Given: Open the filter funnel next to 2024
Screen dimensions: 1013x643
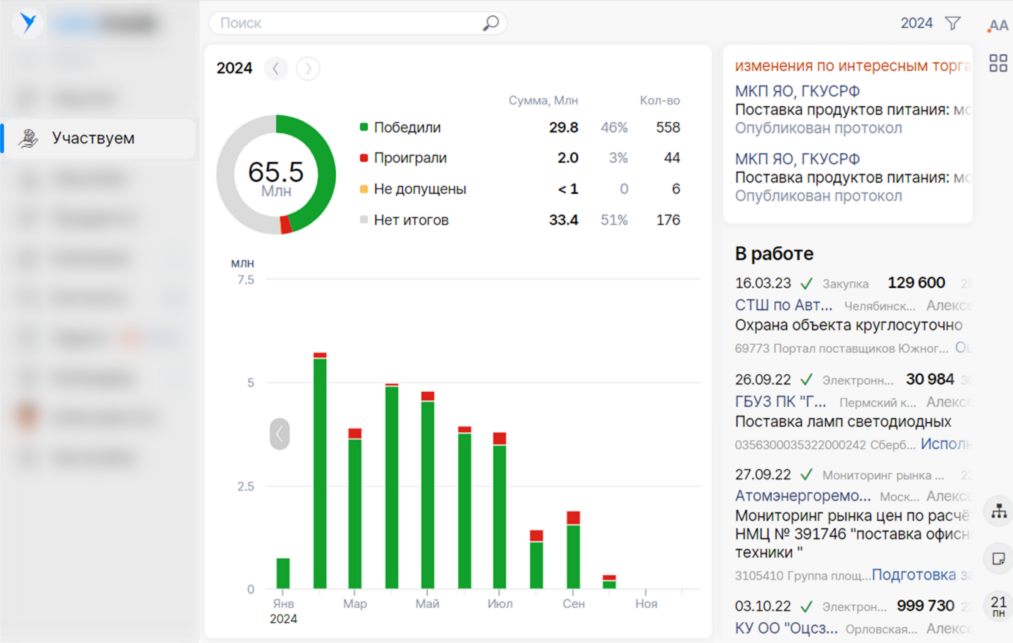Looking at the screenshot, I should [x=952, y=23].
